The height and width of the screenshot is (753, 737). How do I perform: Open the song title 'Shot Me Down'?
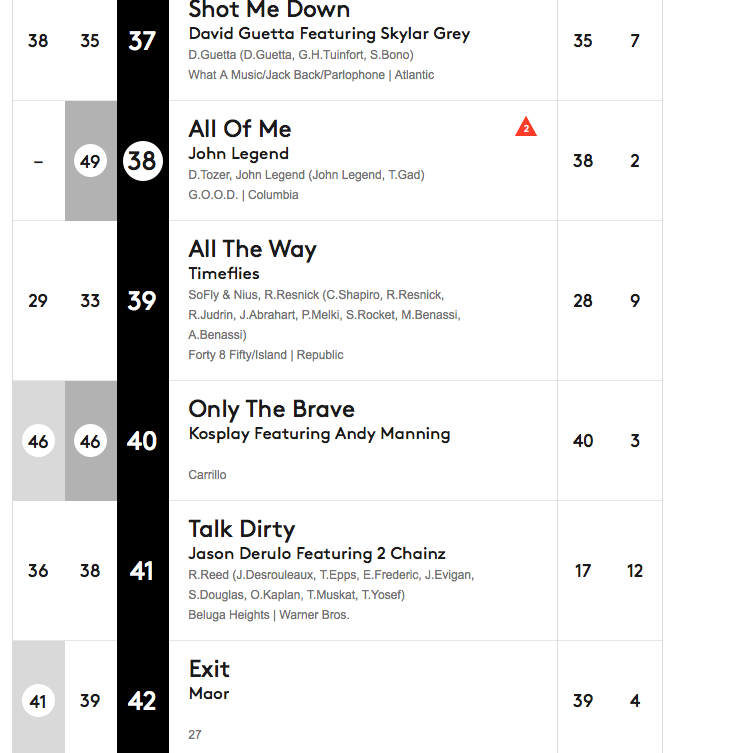(269, 10)
